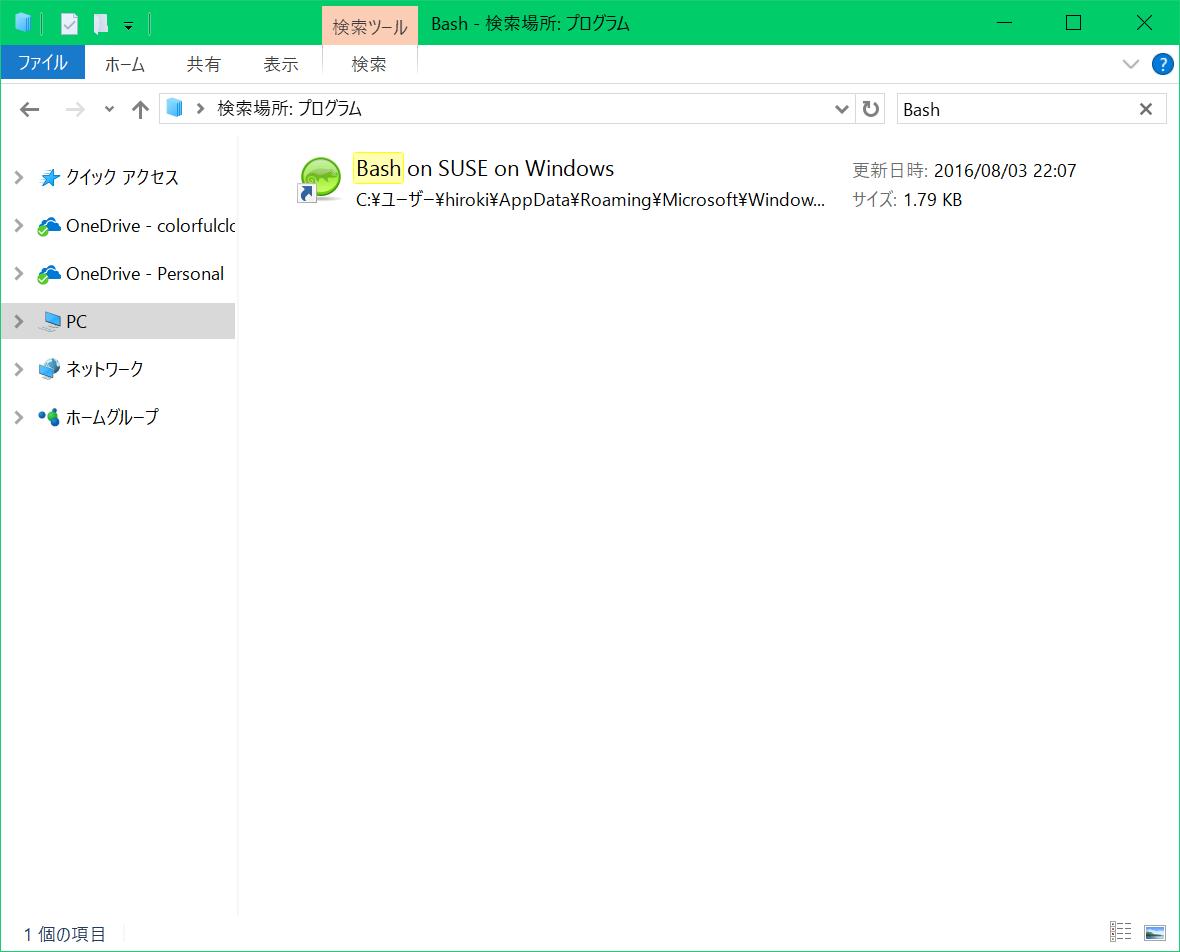
Task: Select the 検索ツール contextual tab header
Action: (370, 26)
